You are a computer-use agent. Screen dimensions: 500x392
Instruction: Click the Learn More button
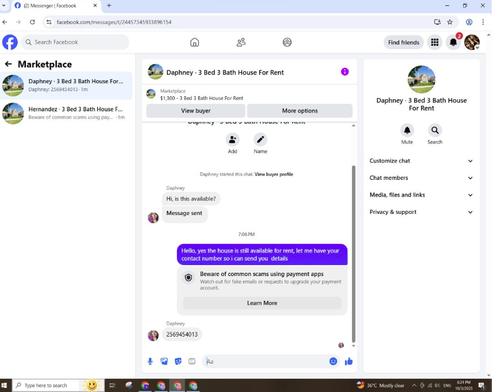262,303
